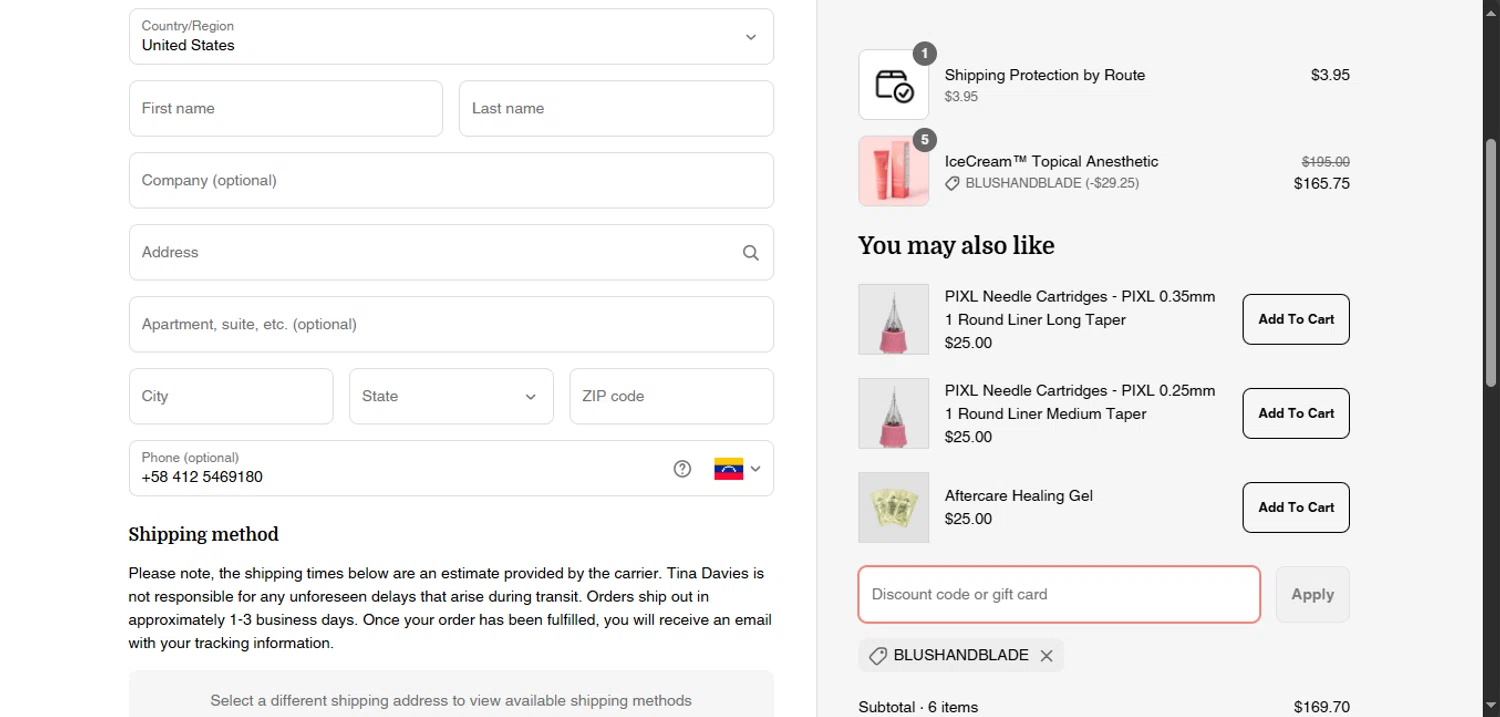Add PIXL 0.35mm Needle Cartridges to cart

tap(1296, 319)
